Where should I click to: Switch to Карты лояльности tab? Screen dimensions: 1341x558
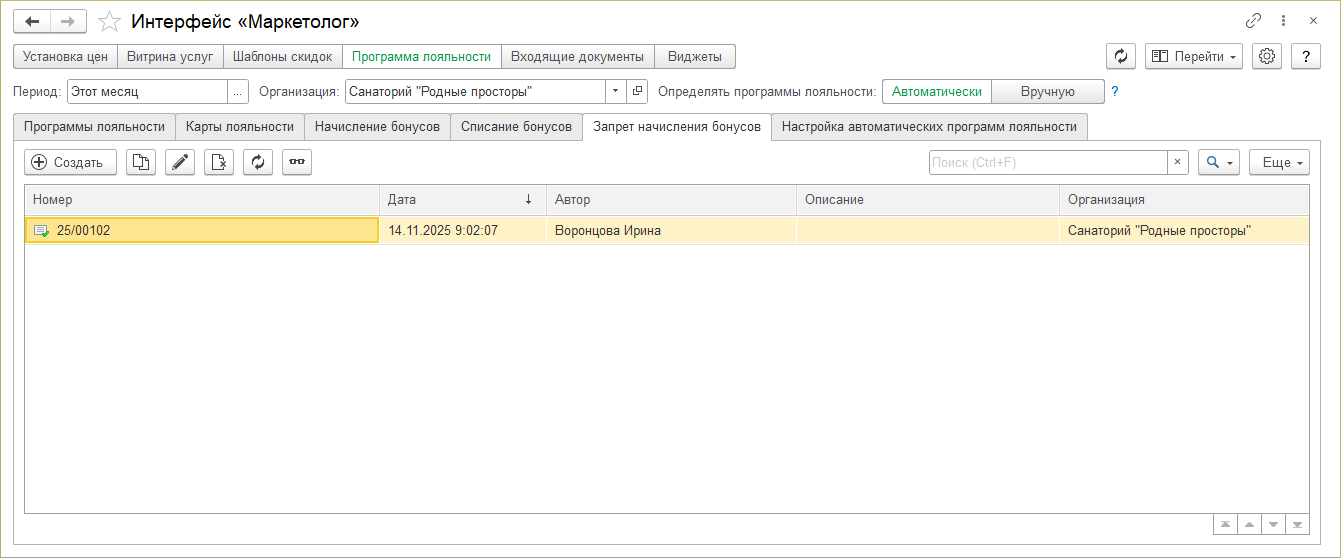pos(240,127)
